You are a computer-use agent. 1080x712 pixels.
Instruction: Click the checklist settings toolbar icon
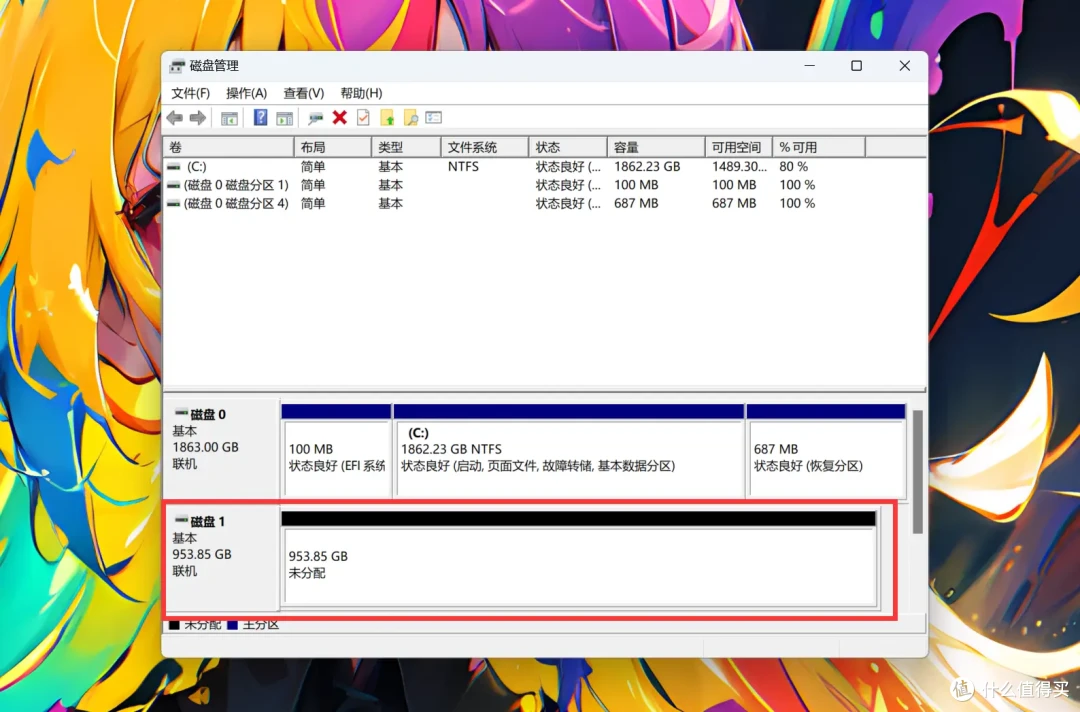[433, 118]
